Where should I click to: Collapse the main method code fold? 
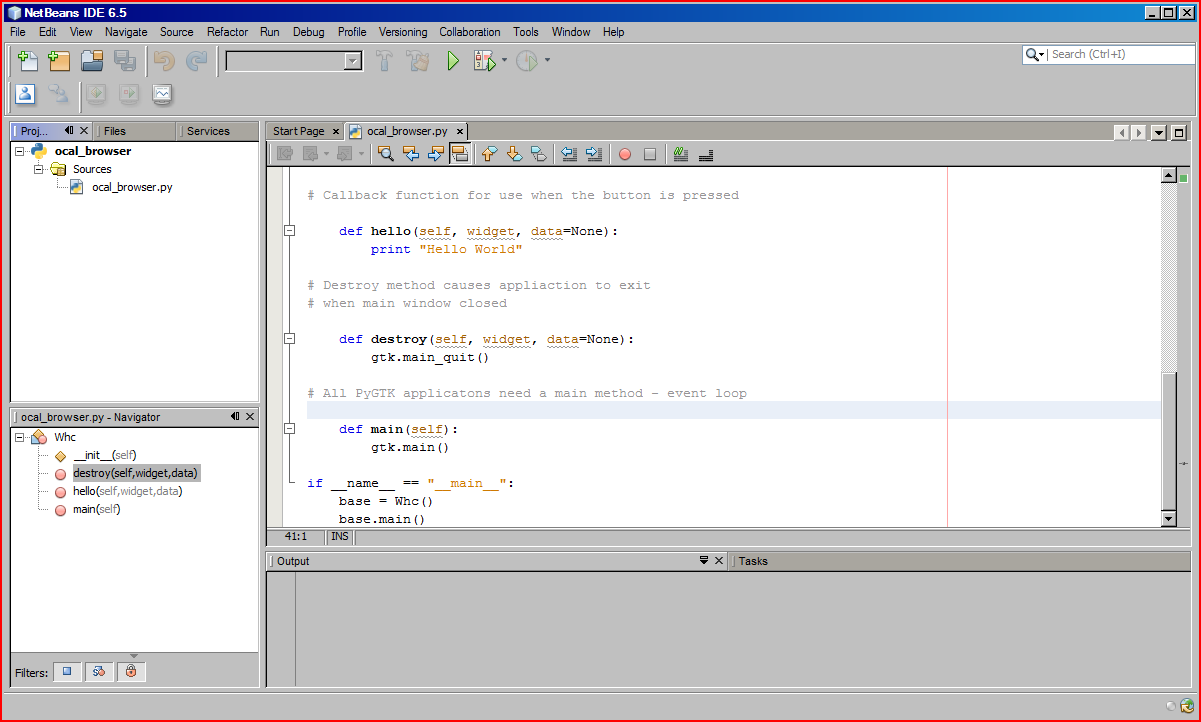coord(289,429)
